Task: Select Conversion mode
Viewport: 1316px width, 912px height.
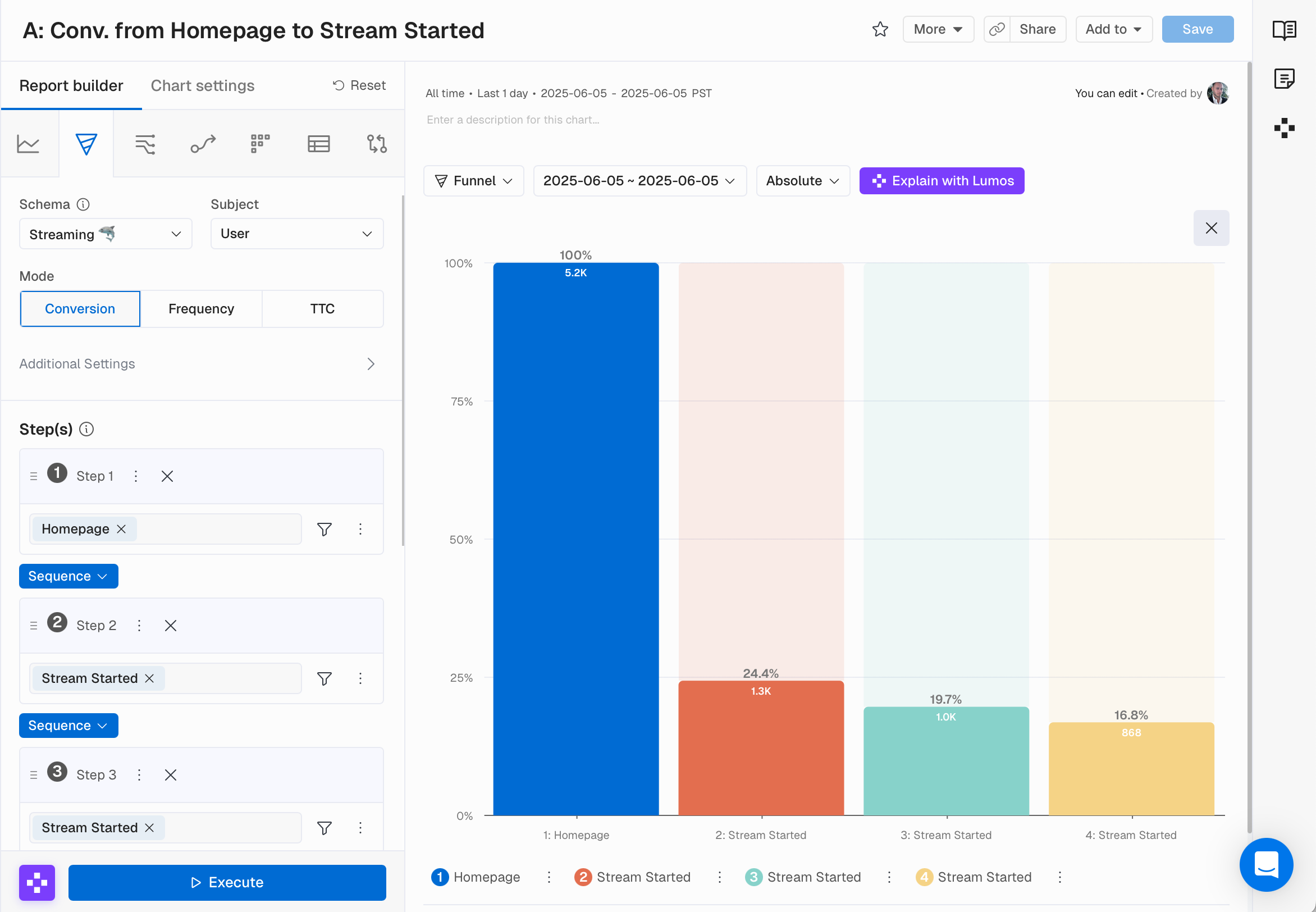Action: pyautogui.click(x=80, y=308)
